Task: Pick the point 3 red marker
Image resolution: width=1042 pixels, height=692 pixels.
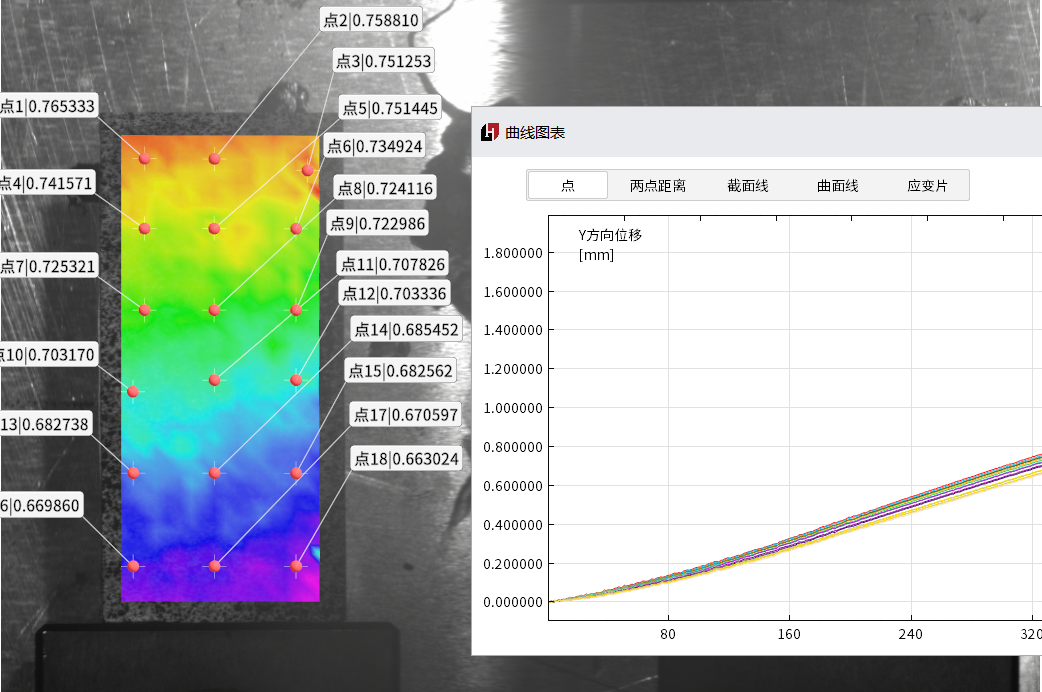Action: (308, 170)
